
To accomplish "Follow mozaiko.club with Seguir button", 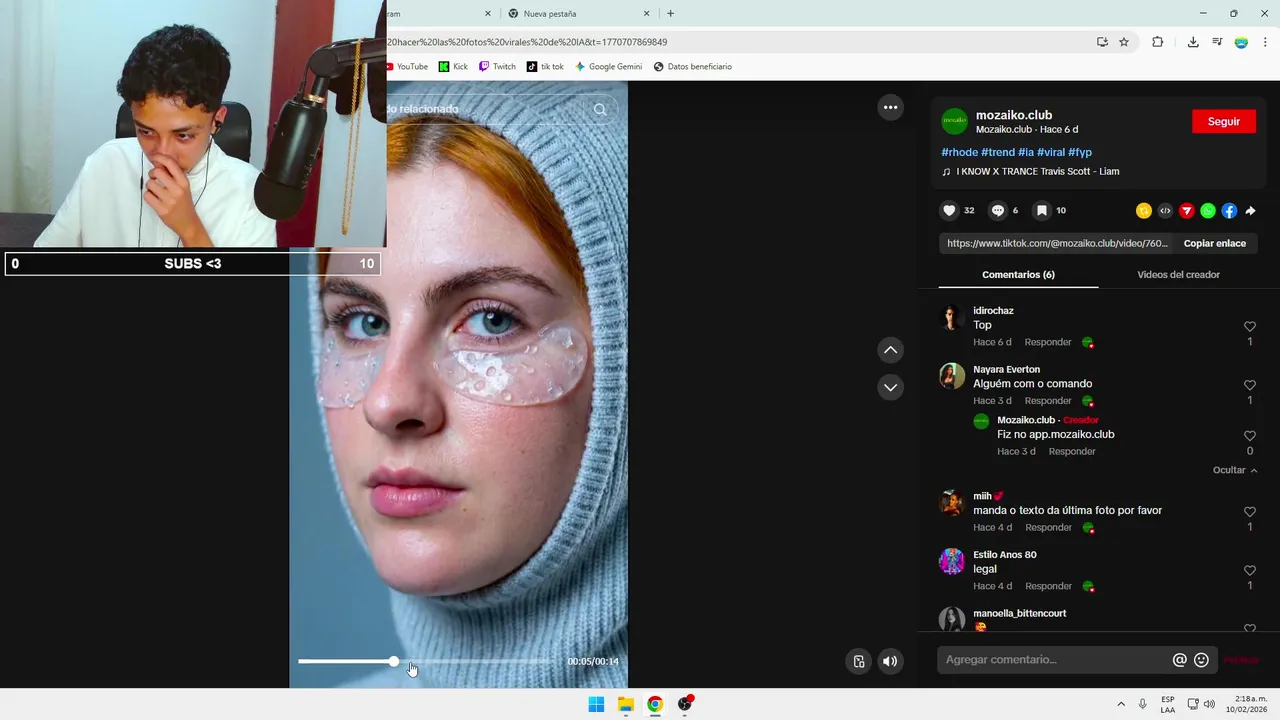I will [1224, 121].
